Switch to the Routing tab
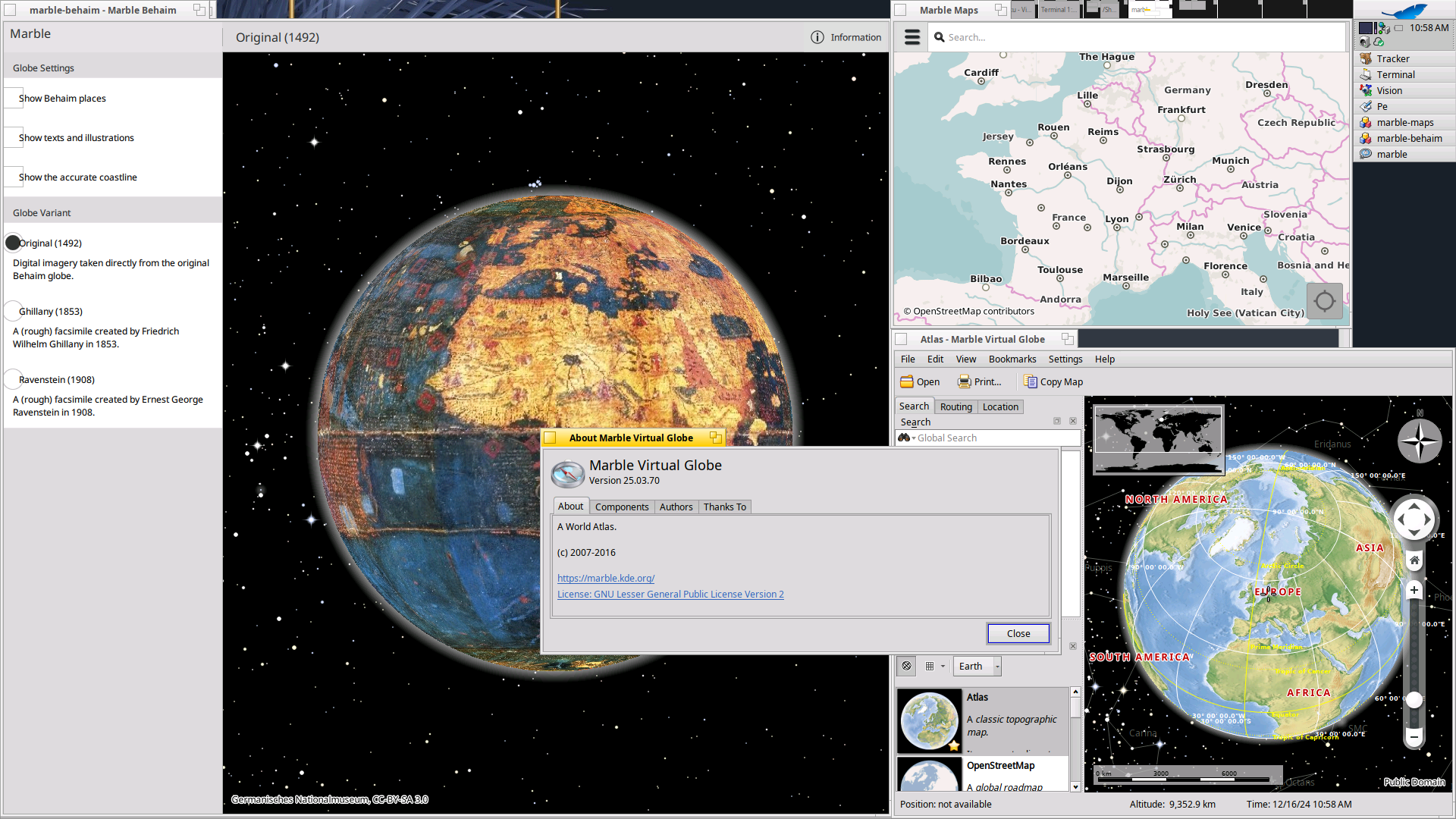 coord(955,406)
